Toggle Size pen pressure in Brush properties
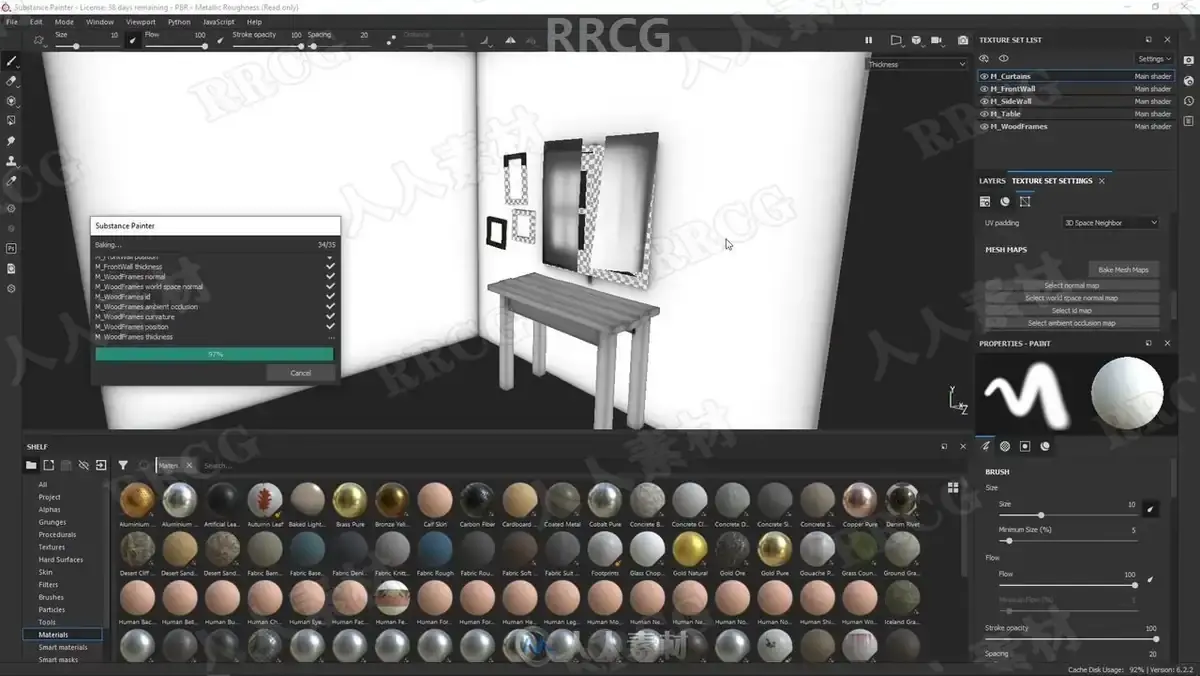 (1150, 509)
